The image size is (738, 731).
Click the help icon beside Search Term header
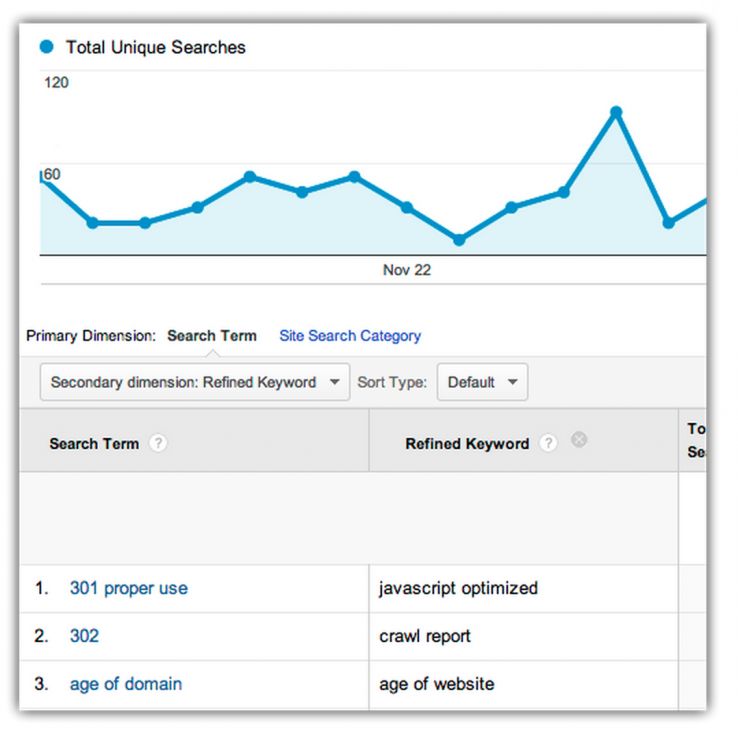(x=158, y=444)
